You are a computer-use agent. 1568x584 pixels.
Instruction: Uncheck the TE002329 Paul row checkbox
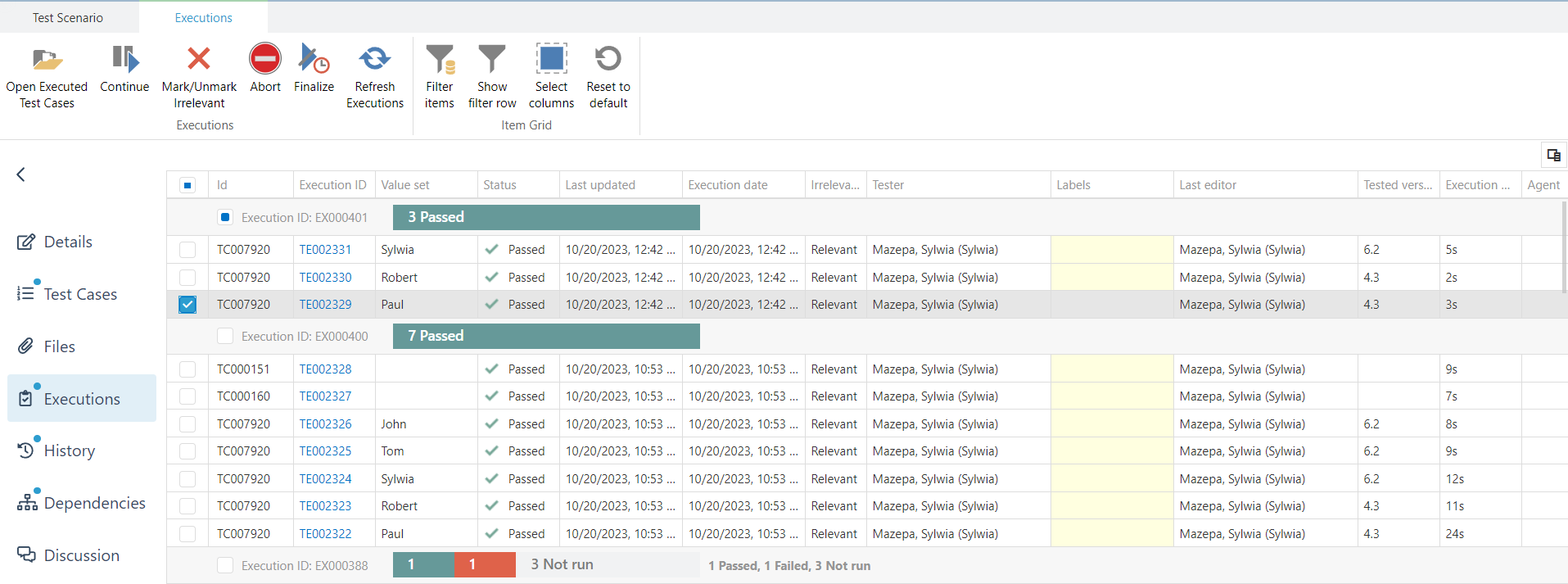click(188, 305)
